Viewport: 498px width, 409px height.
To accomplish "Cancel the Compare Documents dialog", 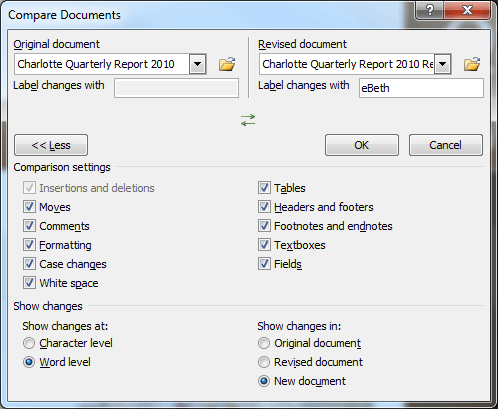I will point(446,145).
